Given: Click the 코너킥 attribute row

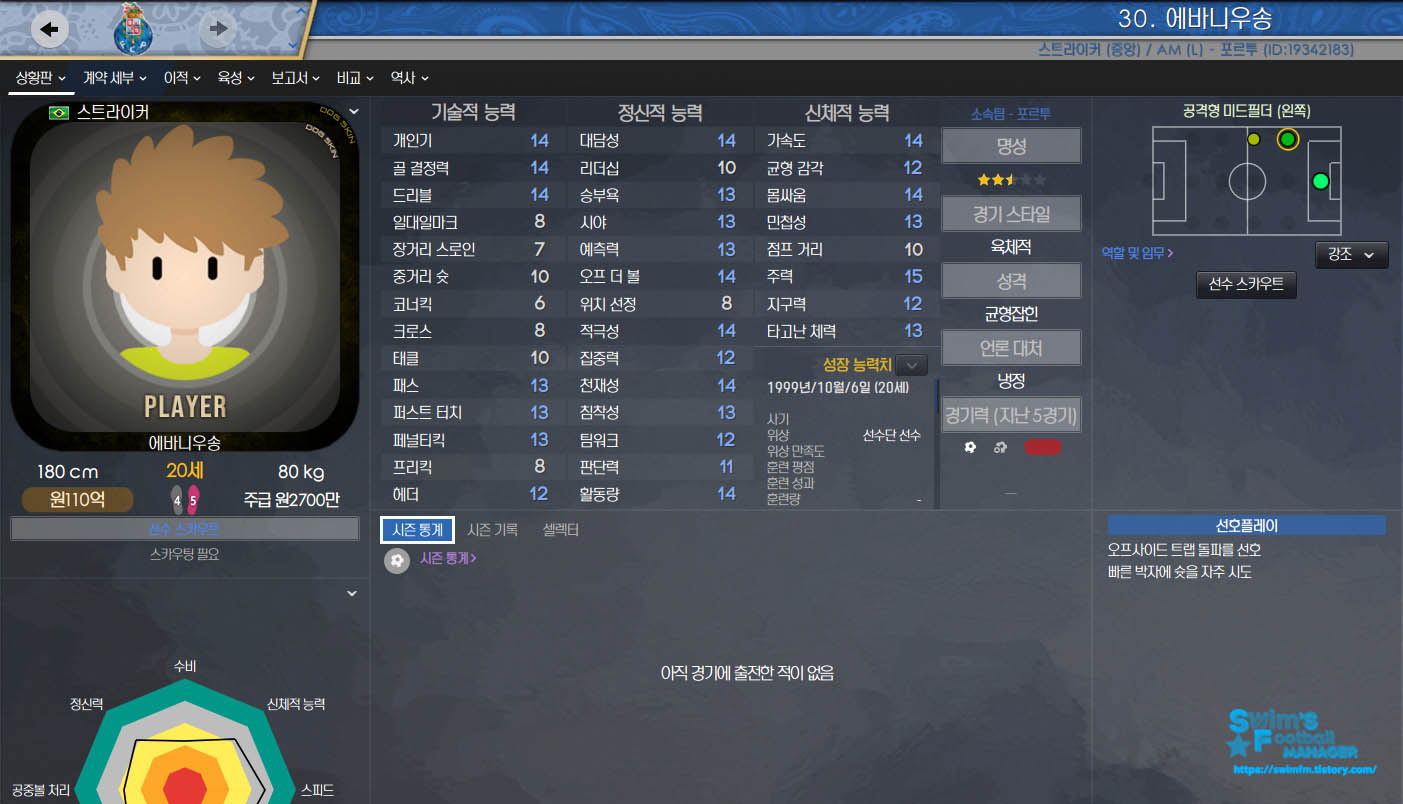Looking at the screenshot, I should point(471,303).
